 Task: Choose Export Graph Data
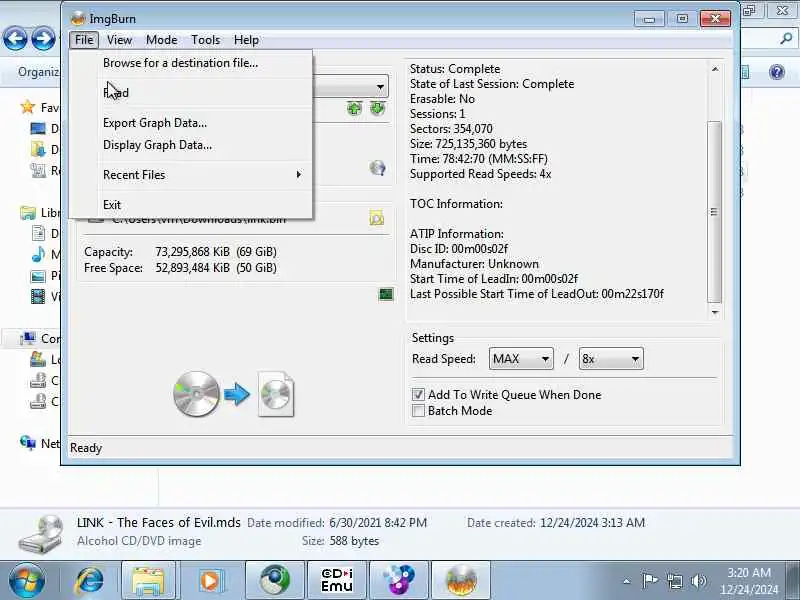pos(191,123)
